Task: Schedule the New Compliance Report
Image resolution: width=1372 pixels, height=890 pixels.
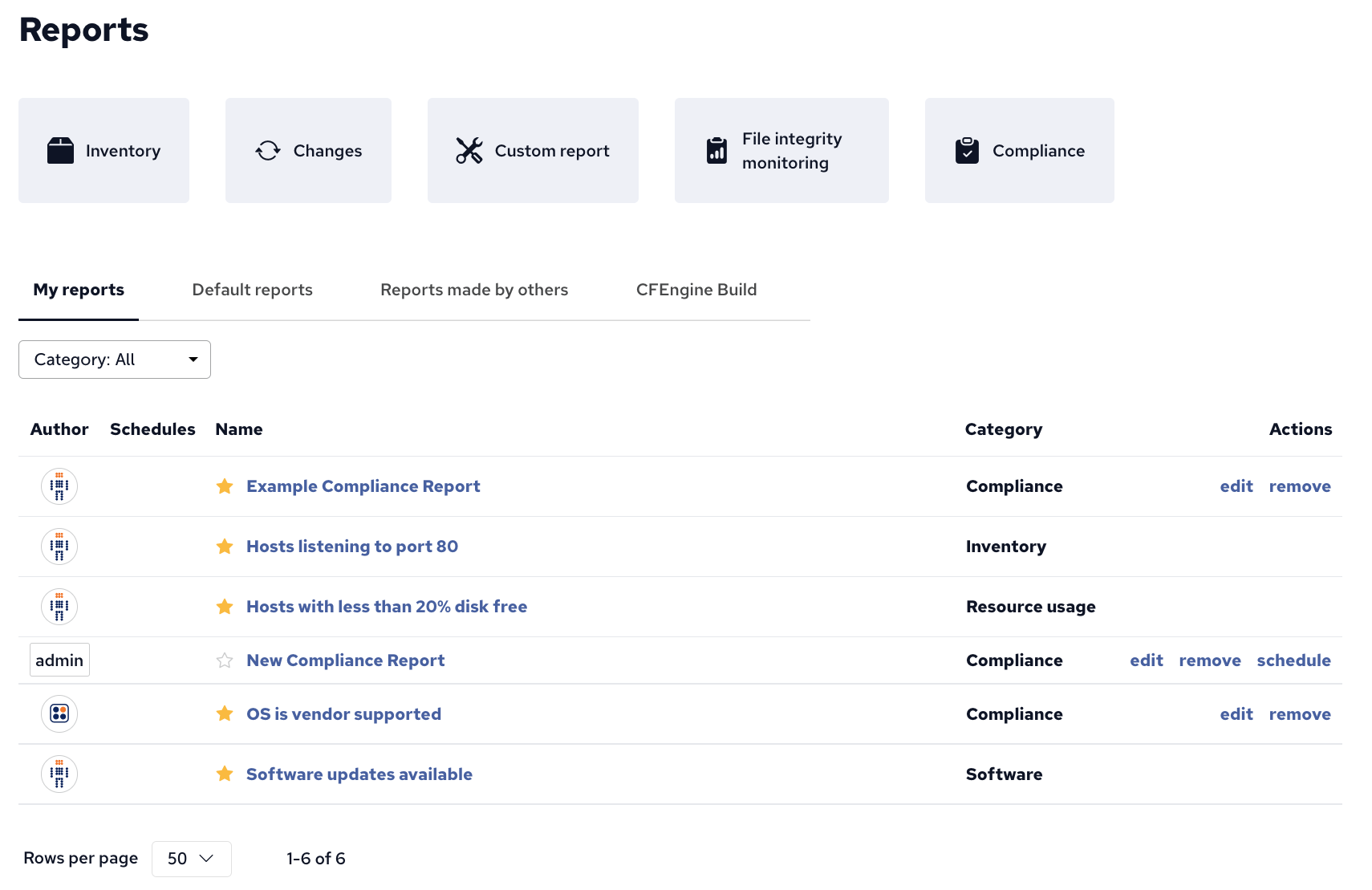Action: coord(1293,660)
